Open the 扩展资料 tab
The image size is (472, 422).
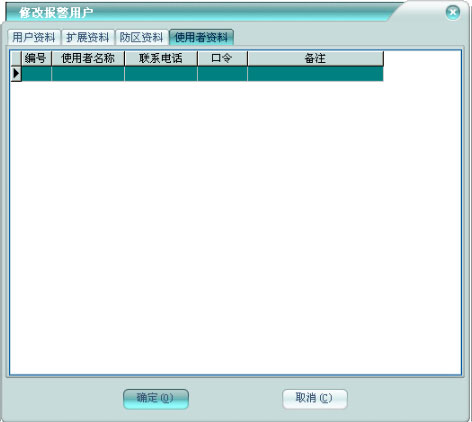pos(88,37)
